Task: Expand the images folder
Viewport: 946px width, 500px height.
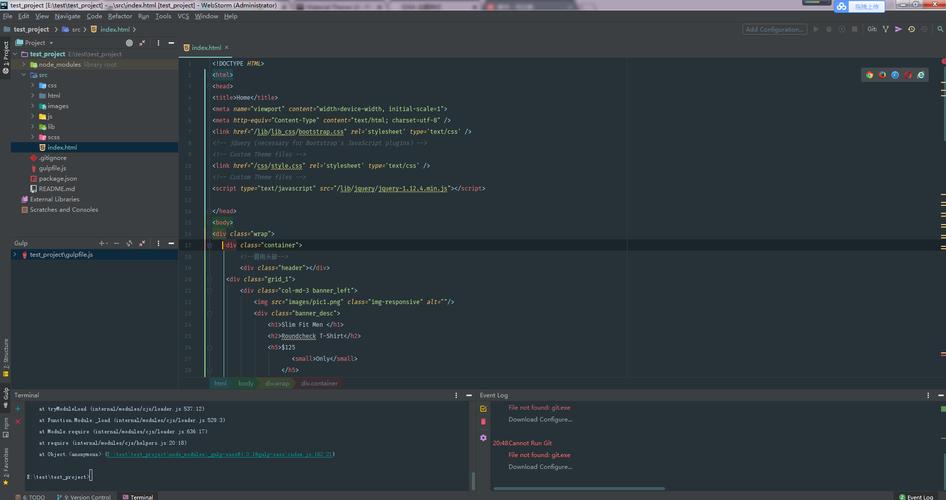Action: point(33,106)
